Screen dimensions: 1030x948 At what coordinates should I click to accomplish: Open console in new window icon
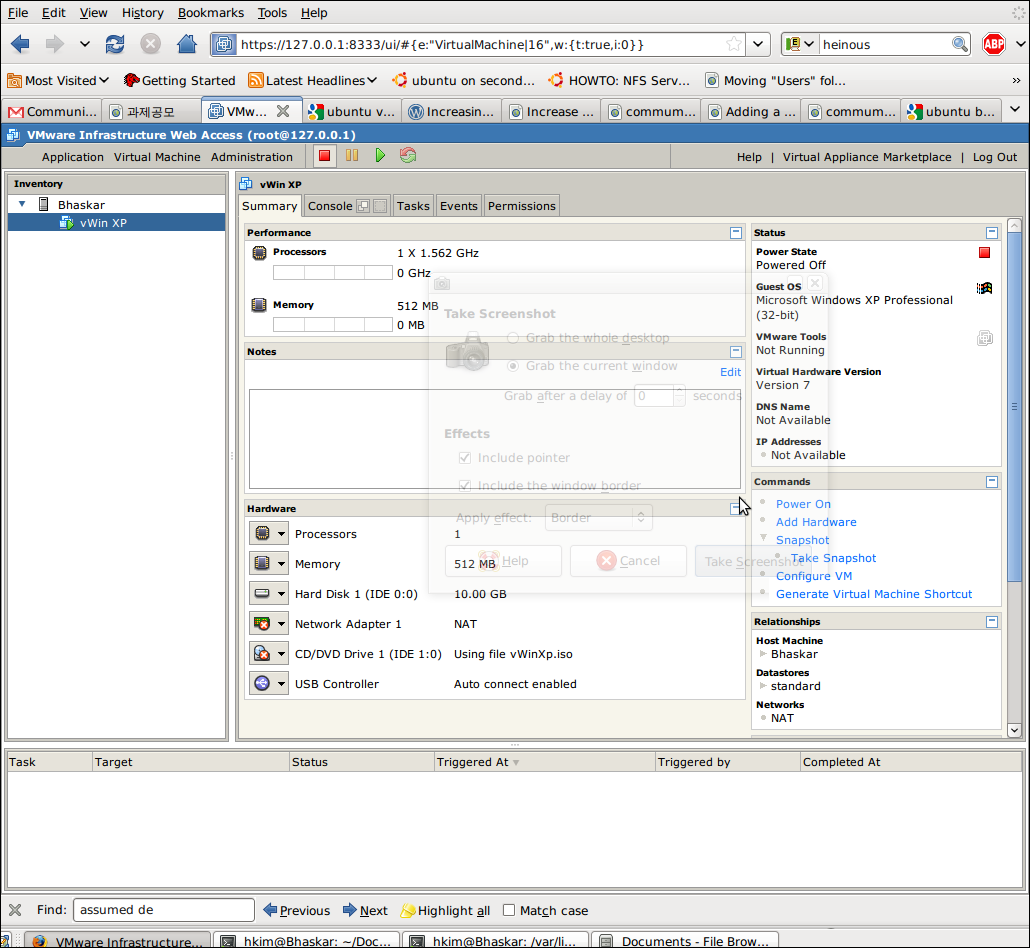pos(363,206)
